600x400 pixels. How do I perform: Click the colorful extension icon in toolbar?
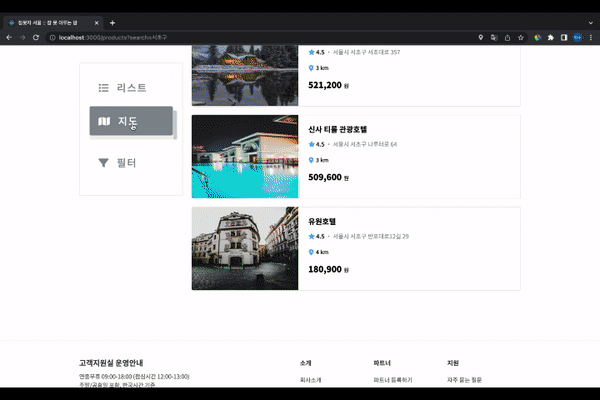tap(538, 38)
